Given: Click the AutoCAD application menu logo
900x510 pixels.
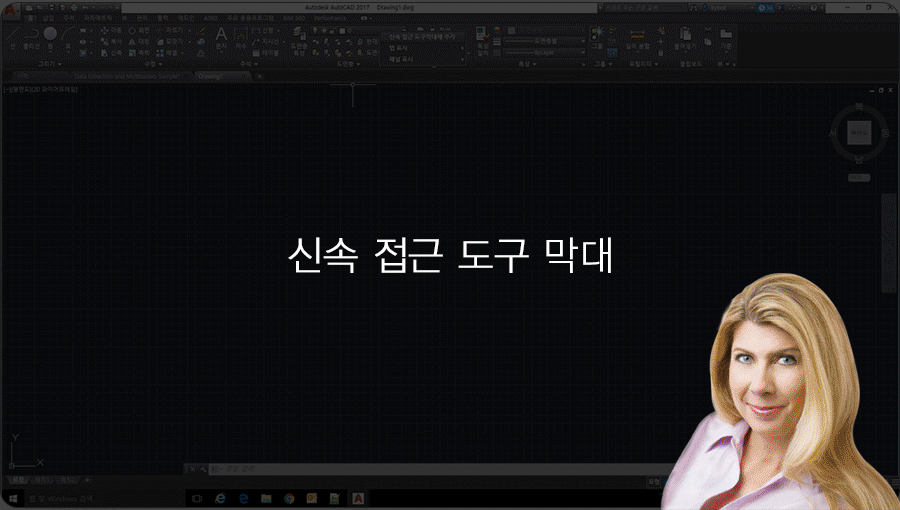Looking at the screenshot, I should (x=10, y=7).
